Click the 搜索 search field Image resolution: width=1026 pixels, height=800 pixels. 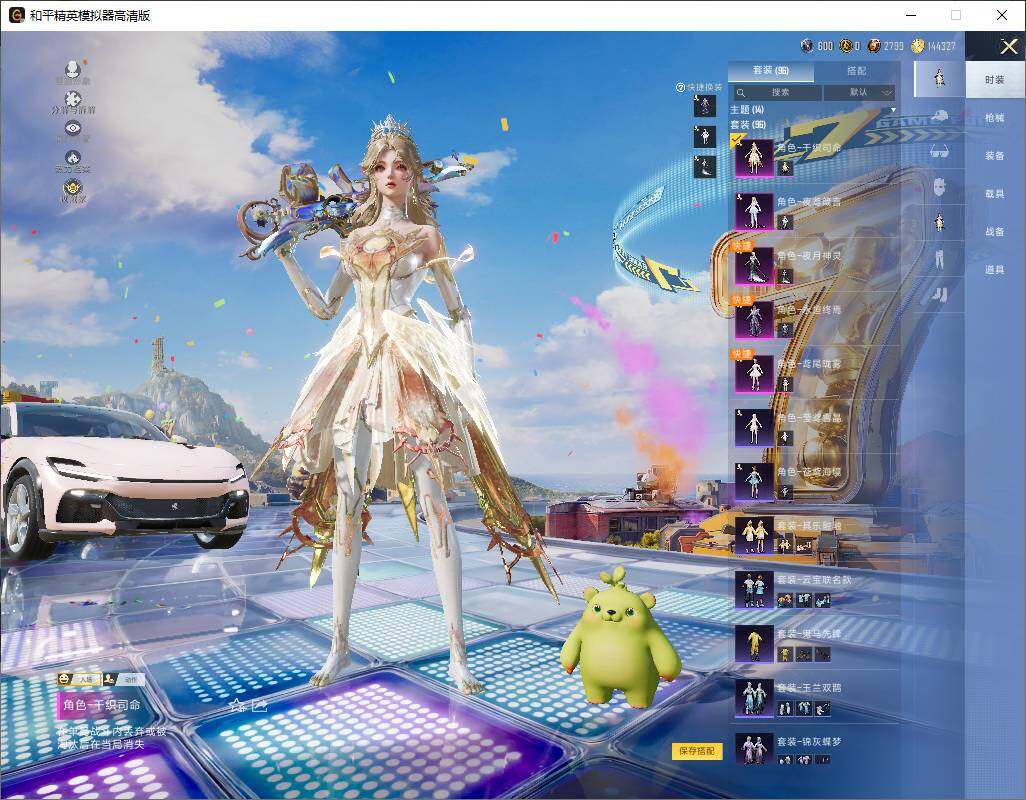click(776, 92)
